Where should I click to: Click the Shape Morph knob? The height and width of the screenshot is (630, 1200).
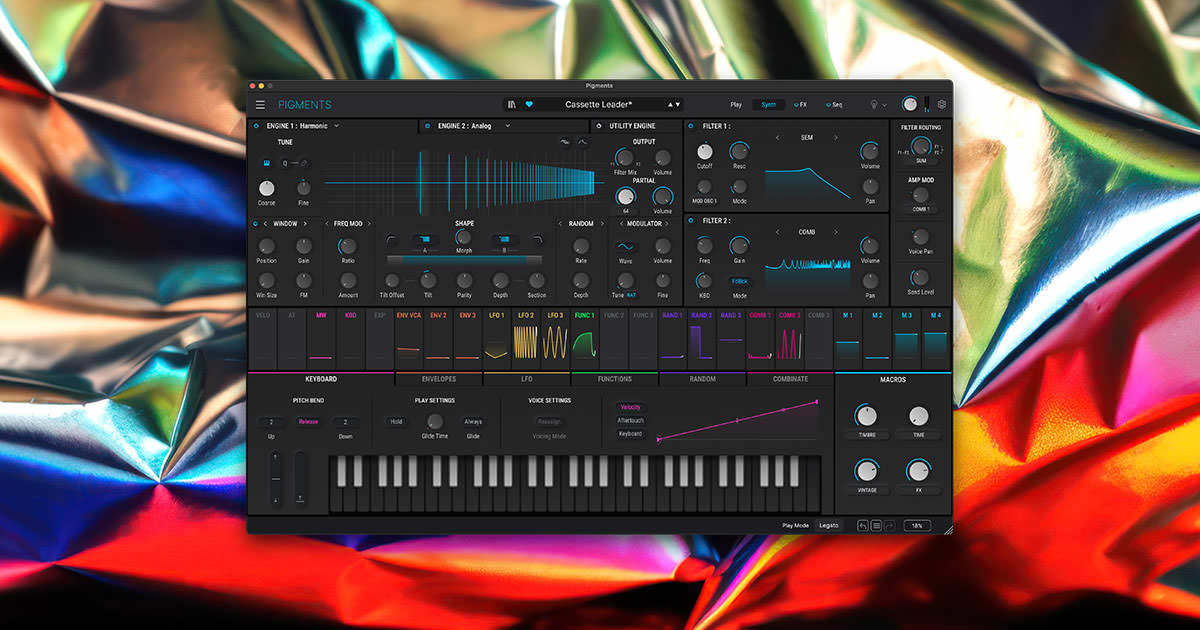point(463,238)
